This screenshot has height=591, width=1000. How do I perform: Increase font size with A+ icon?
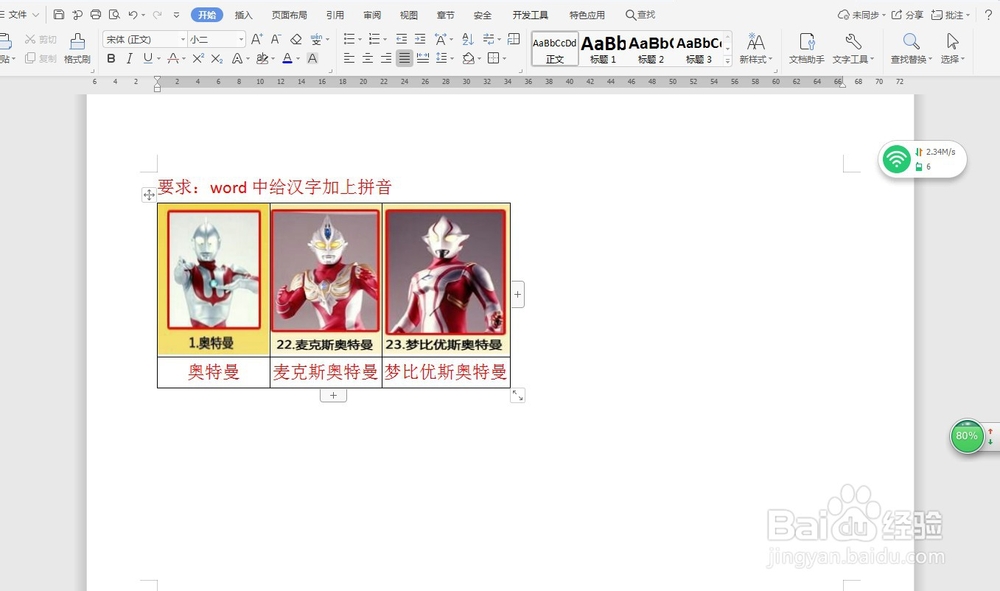tap(256, 39)
